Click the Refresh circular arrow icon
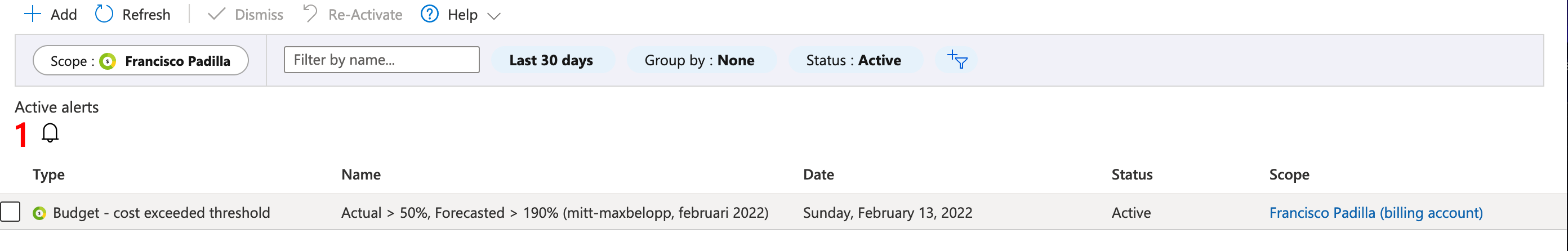The height and width of the screenshot is (251, 1568). pos(104,14)
